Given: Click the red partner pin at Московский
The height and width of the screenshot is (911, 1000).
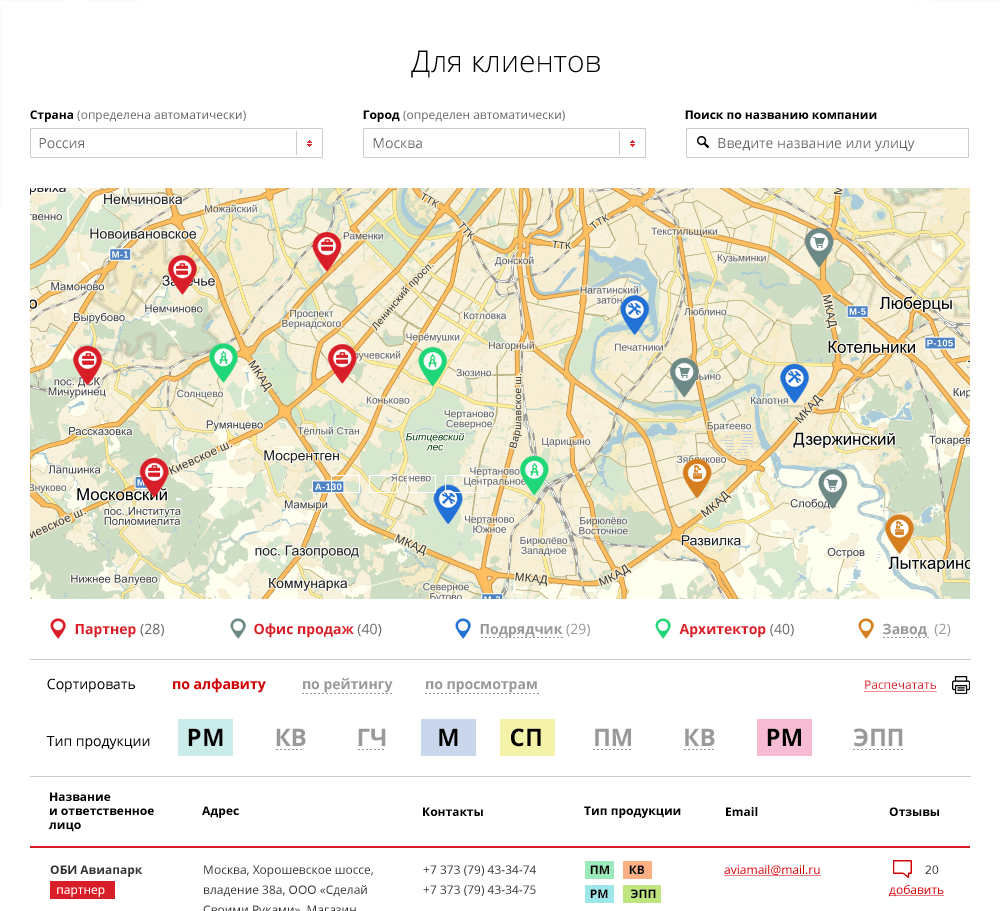Looking at the screenshot, I should point(153,473).
